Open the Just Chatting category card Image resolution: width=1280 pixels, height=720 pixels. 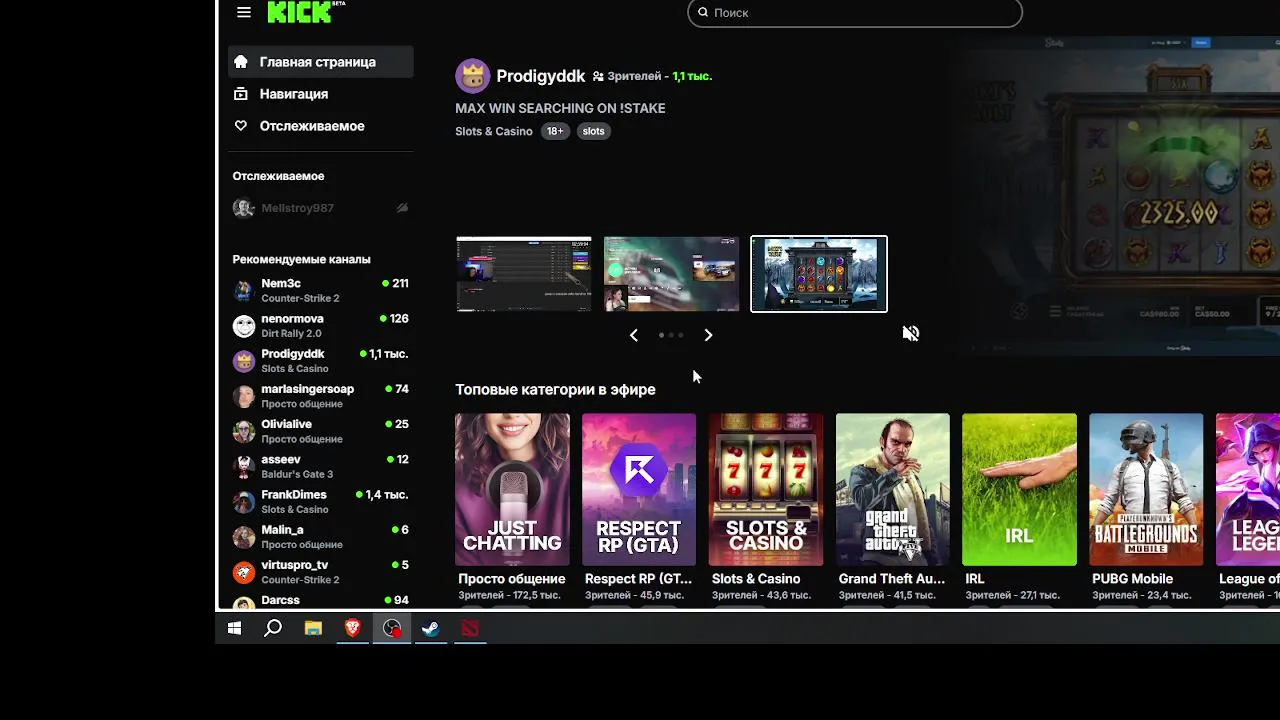[512, 489]
